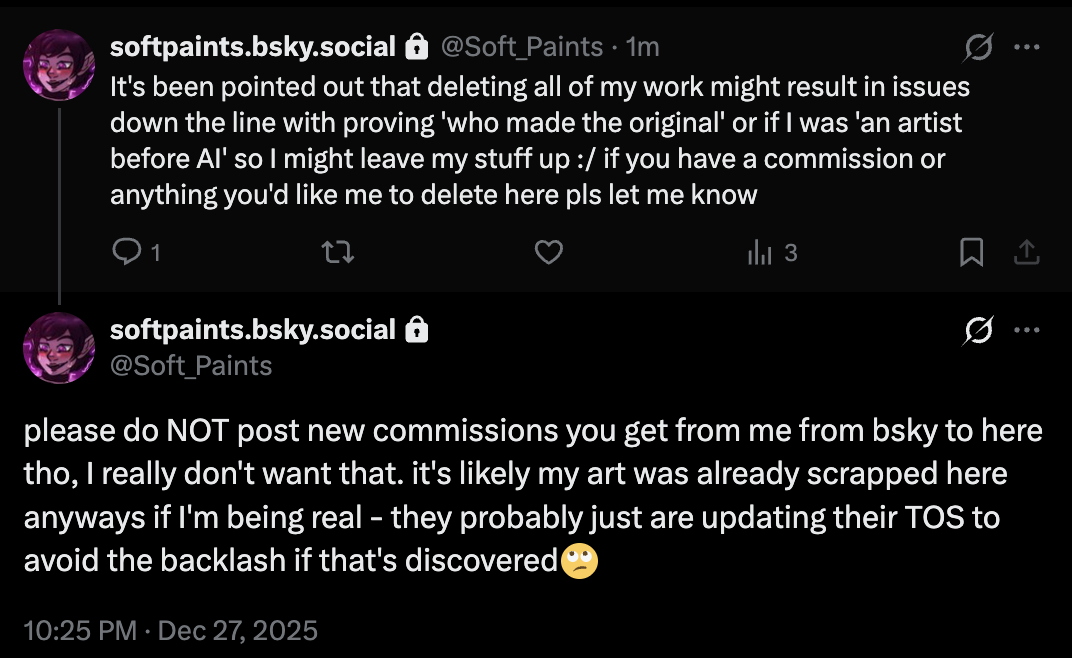Open the profile avatar on the second post
Screen dimensions: 1072x658
(60, 347)
